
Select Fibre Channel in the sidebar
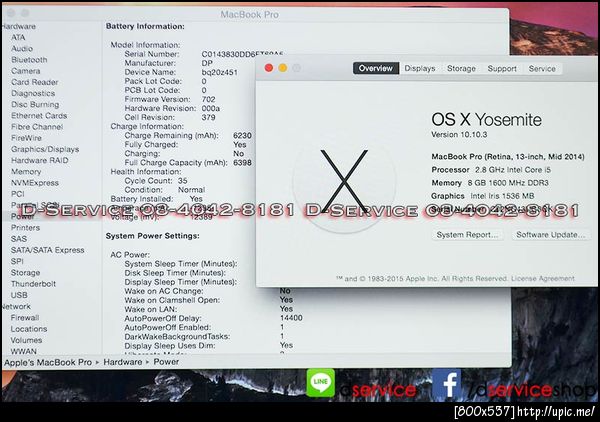click(37, 127)
